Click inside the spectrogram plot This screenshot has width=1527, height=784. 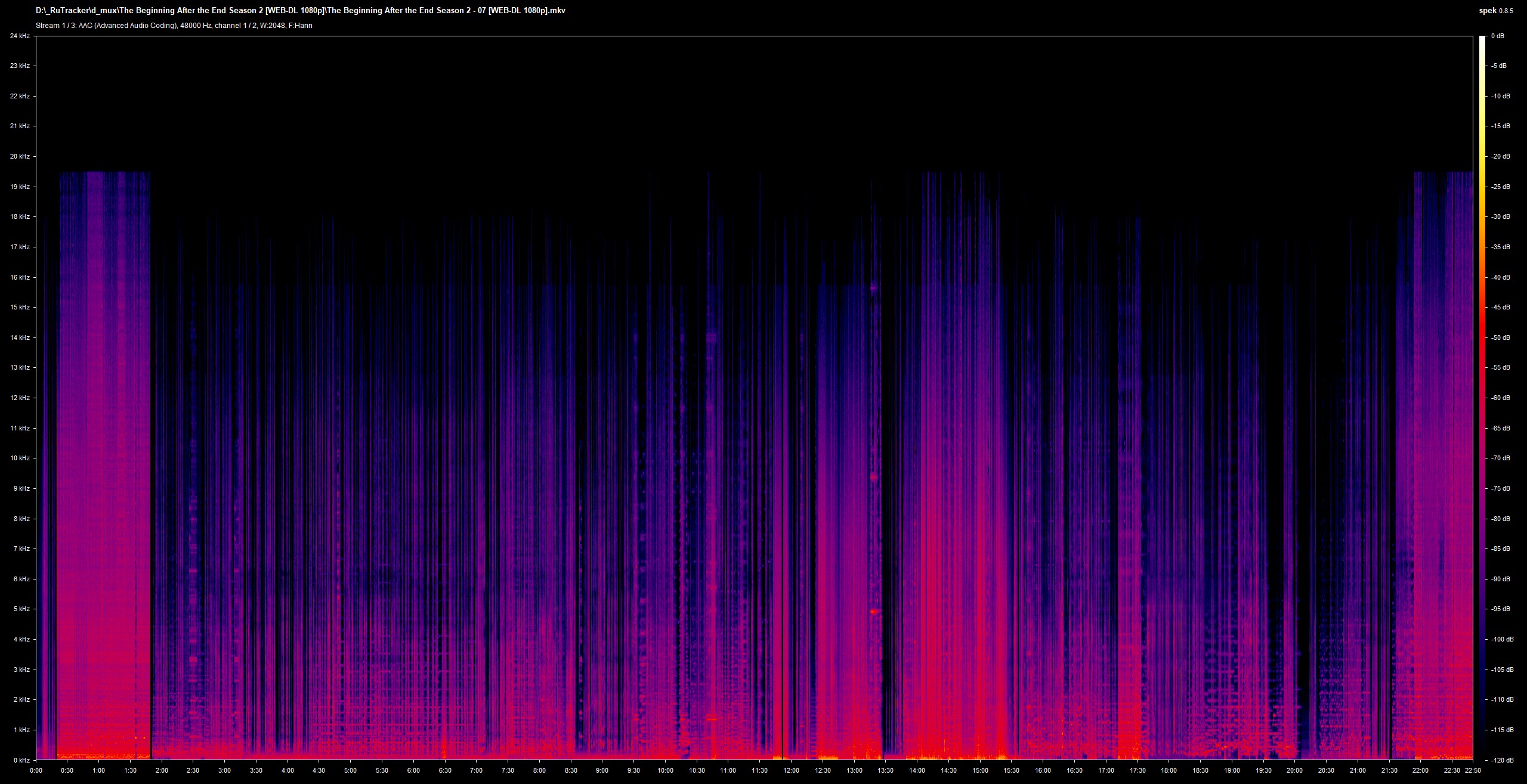754,398
